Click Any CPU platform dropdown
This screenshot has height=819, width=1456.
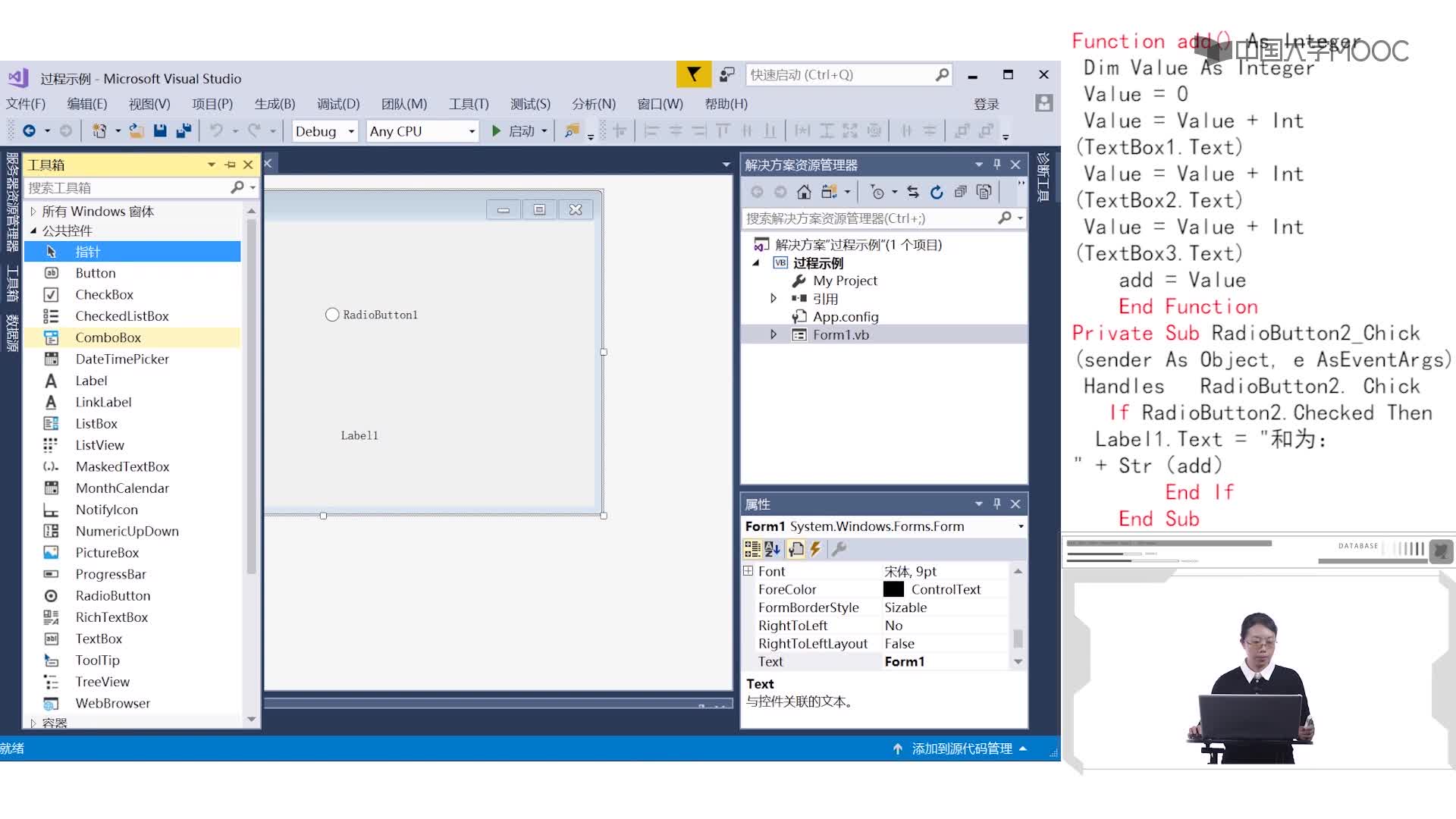pos(419,131)
